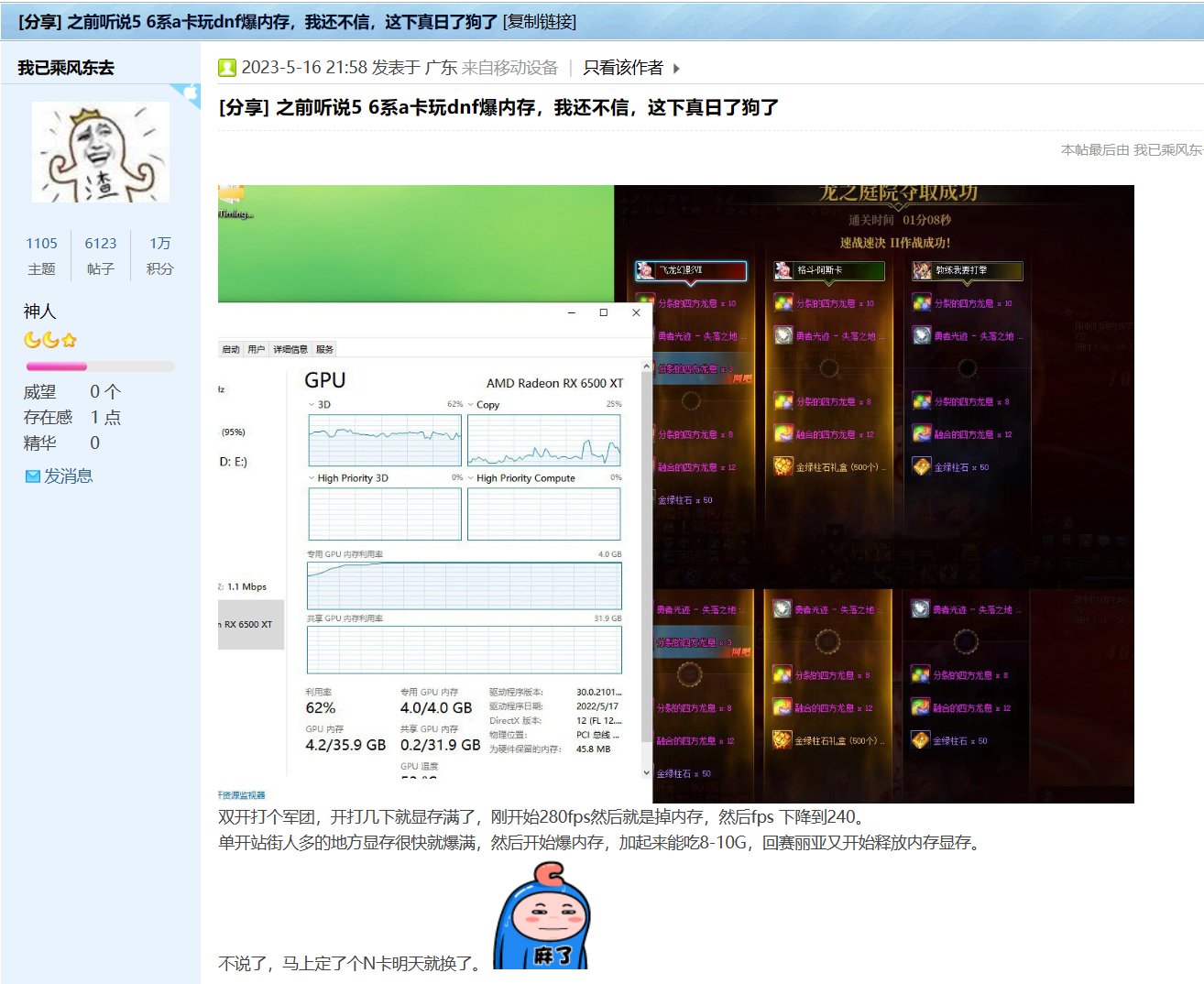Switch to the 启动 tab in Task Manager
This screenshot has width=1204, height=984.
coord(231,349)
